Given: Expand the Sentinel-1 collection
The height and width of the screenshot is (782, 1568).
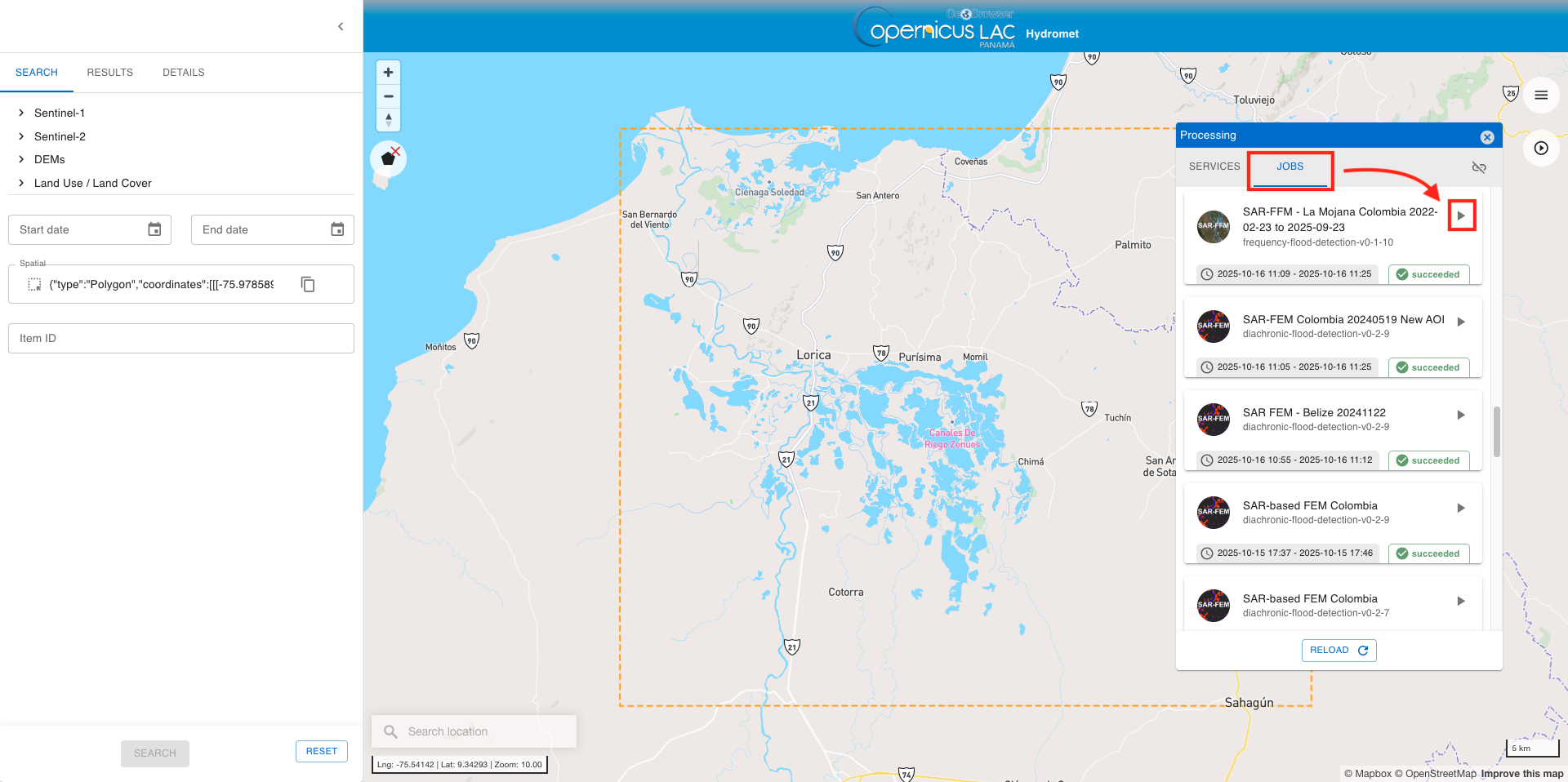Looking at the screenshot, I should pos(21,113).
